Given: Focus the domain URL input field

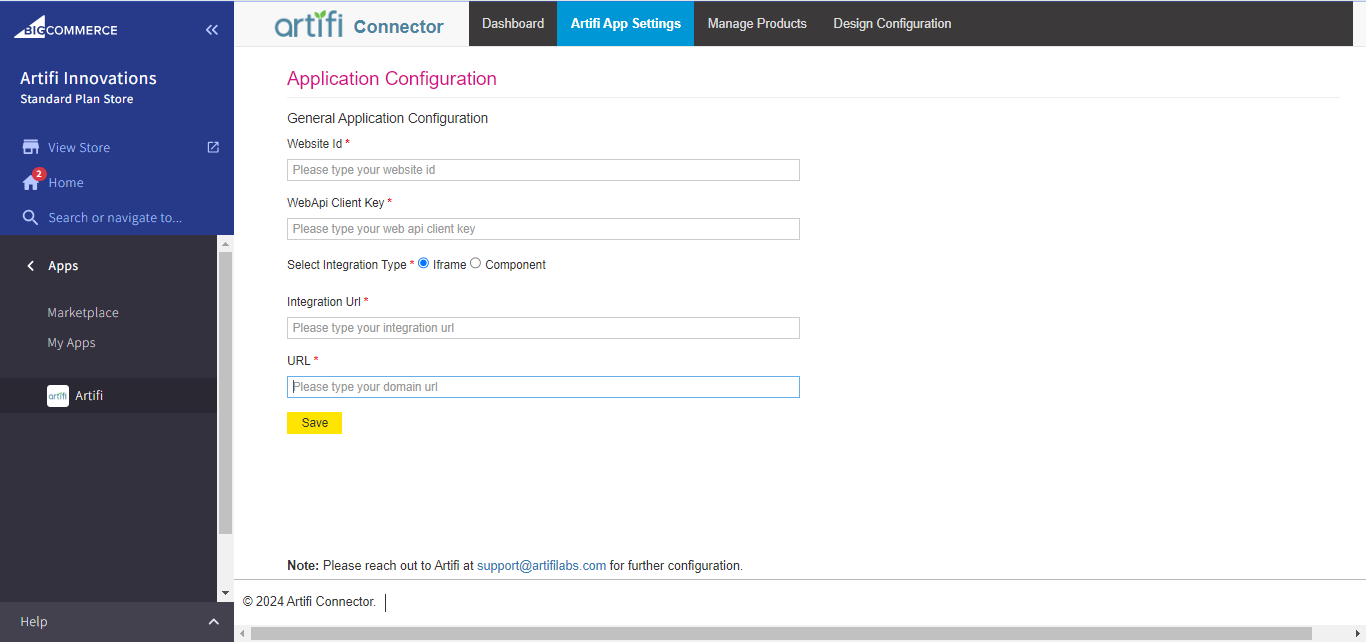Looking at the screenshot, I should (x=543, y=387).
